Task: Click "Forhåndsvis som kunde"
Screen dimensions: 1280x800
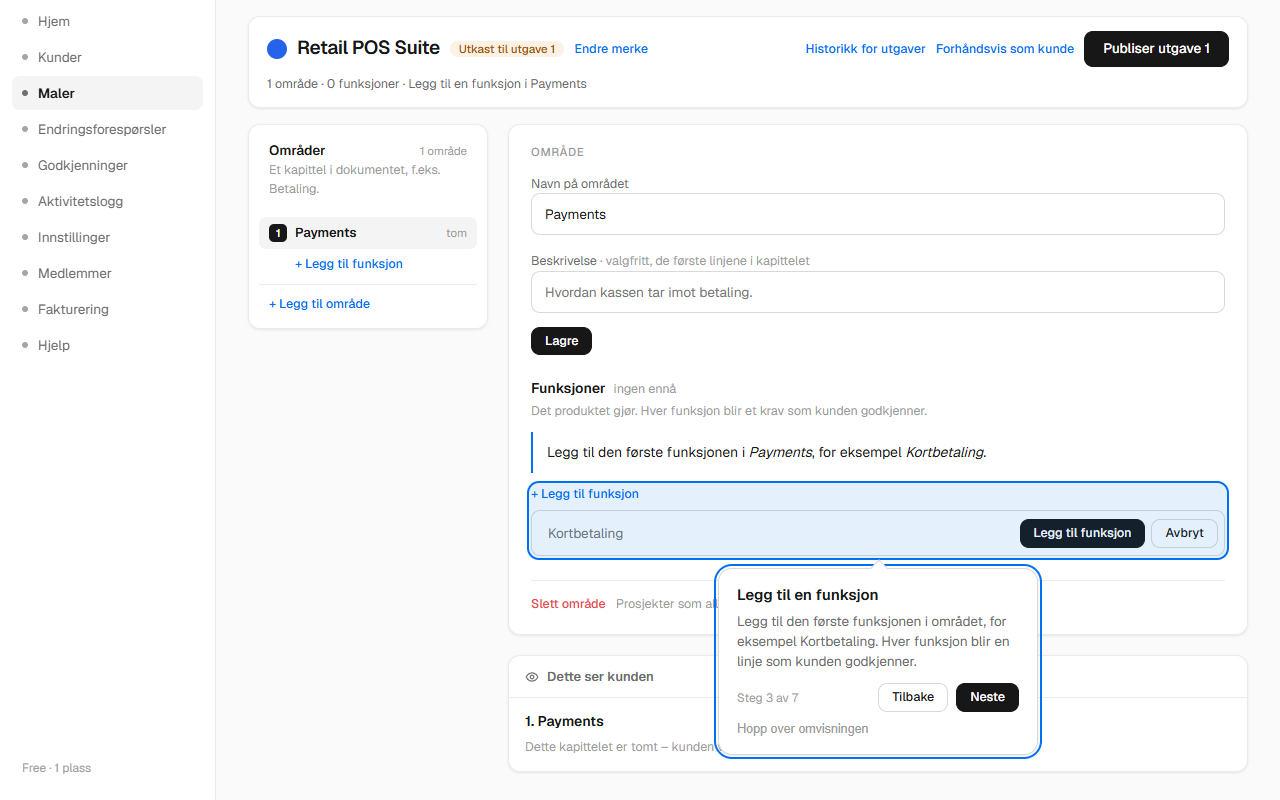Action: pos(1005,49)
